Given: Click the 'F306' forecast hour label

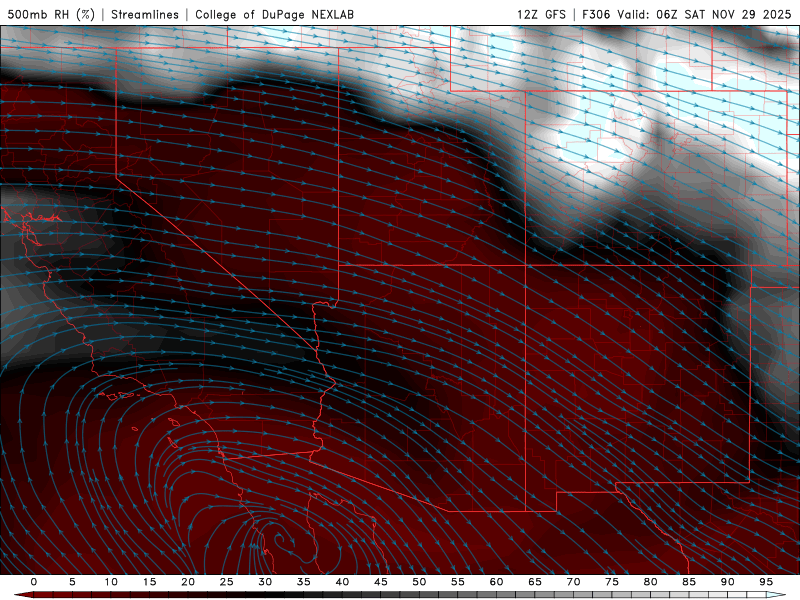Looking at the screenshot, I should (596, 14).
